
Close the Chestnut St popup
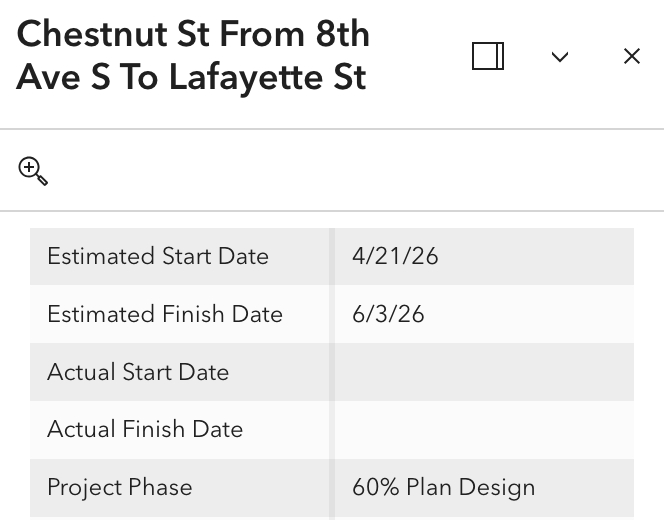pyautogui.click(x=632, y=56)
